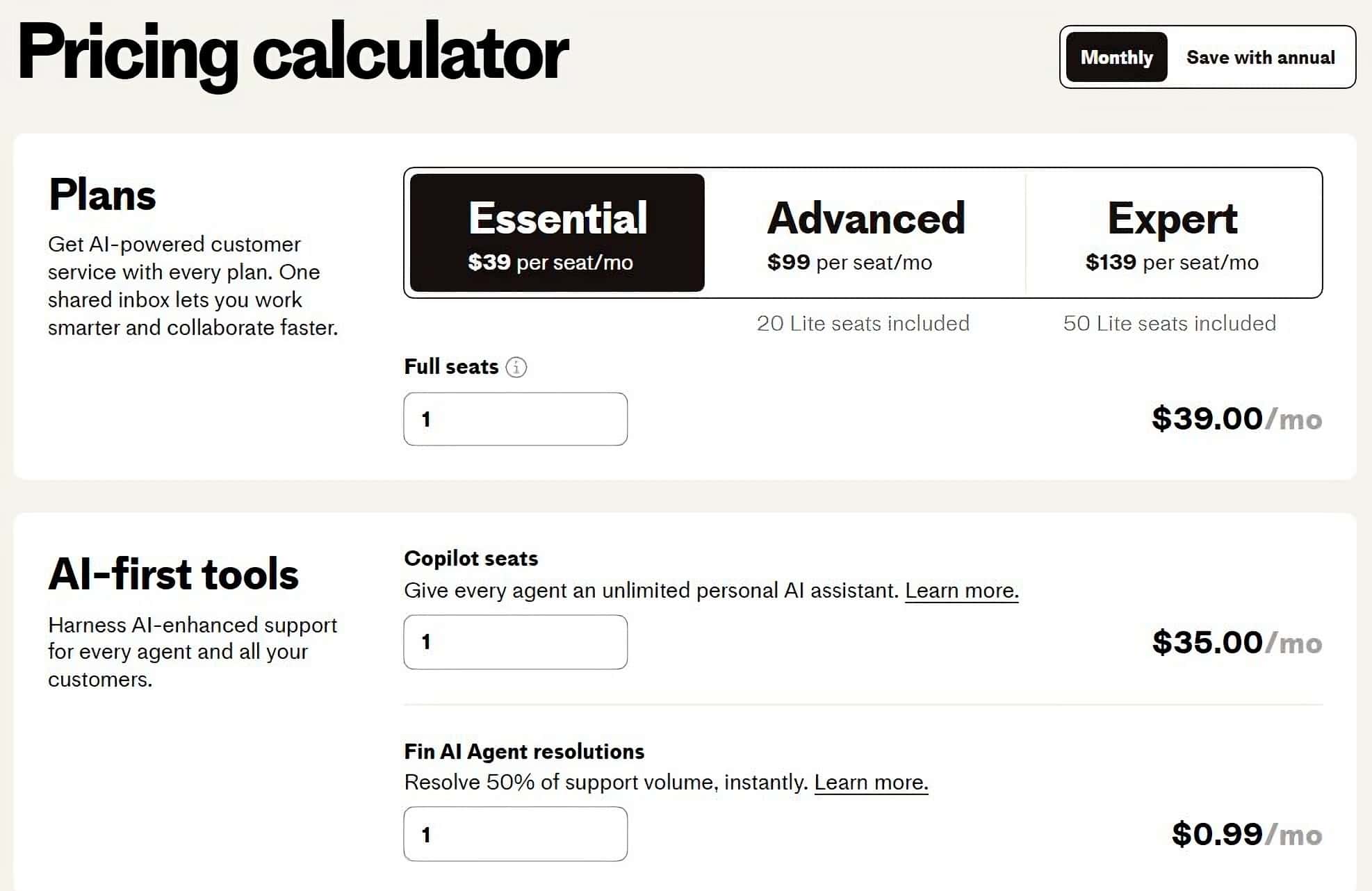Click the Full seats info icon
This screenshot has width=1372, height=891.
pyautogui.click(x=516, y=367)
